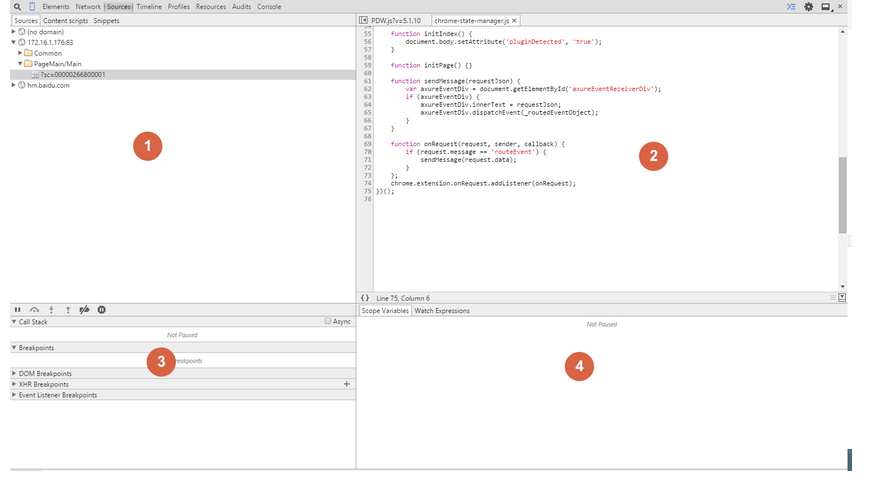Toggle the navigator panel icon left of PDW.js tab
Screen dimensions: 876x481
click(x=363, y=20)
